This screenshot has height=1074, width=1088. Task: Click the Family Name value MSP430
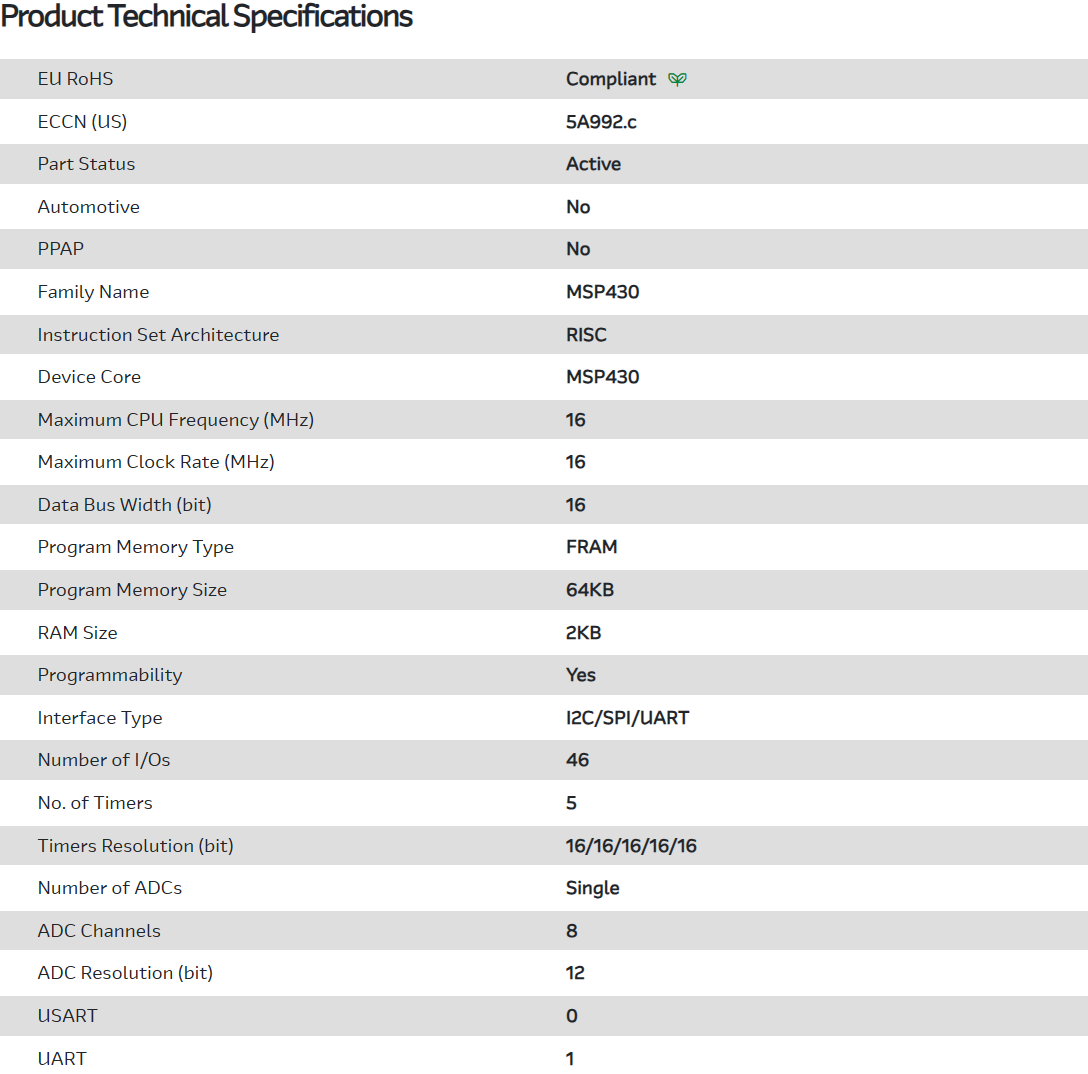tap(602, 292)
